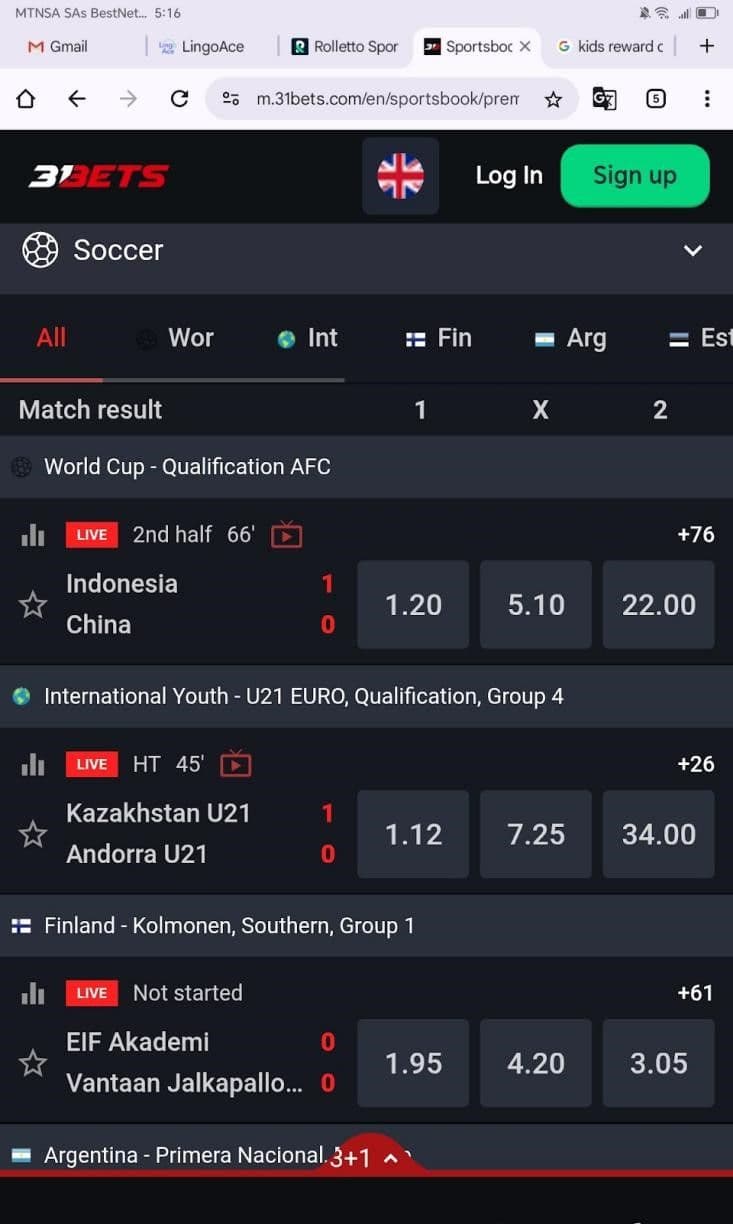733x1224 pixels.
Task: Click the 31BETS logo
Action: (97, 175)
